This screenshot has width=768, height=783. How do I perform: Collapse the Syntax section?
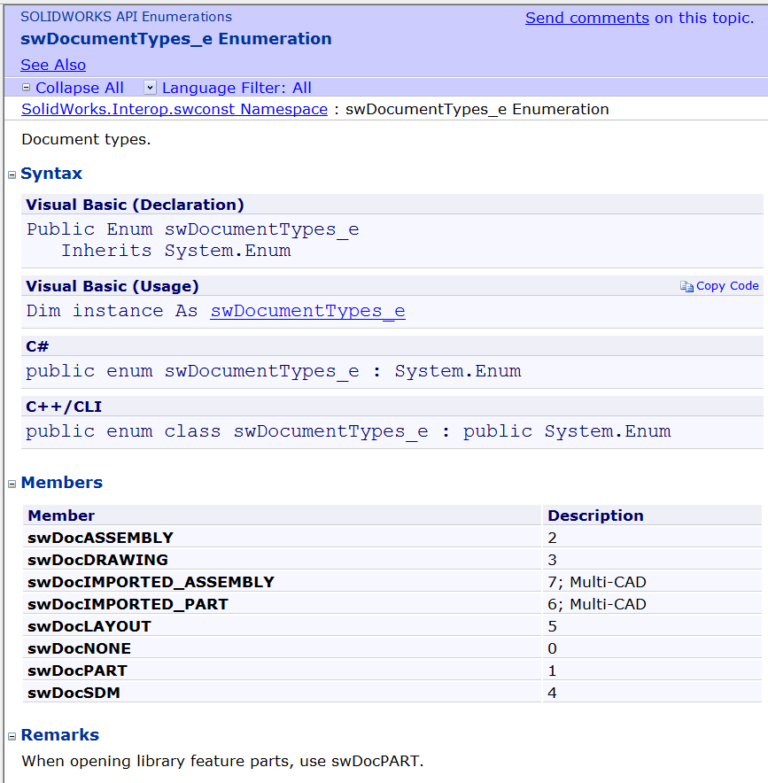pyautogui.click(x=12, y=175)
